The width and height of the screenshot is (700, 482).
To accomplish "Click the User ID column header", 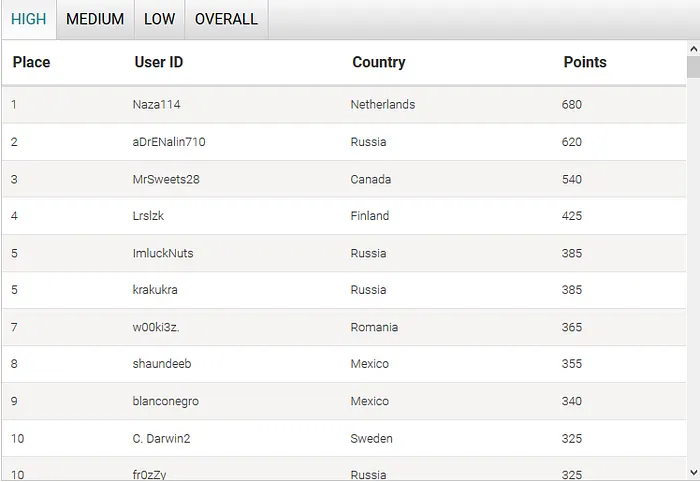I will pos(158,62).
